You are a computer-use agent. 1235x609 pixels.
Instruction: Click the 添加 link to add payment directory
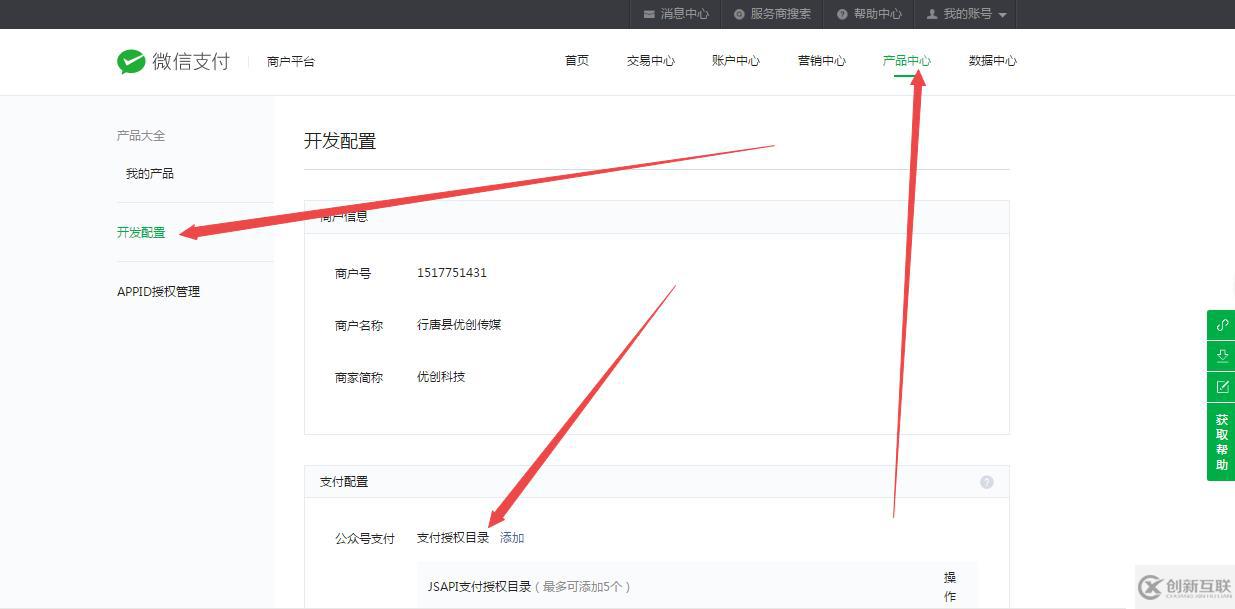[x=511, y=537]
